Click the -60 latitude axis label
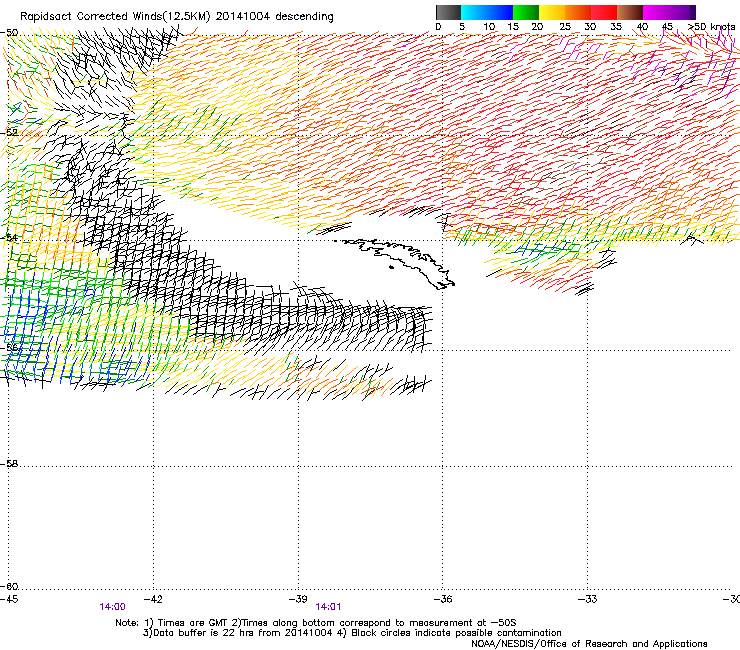740x650 pixels. click(x=10, y=586)
